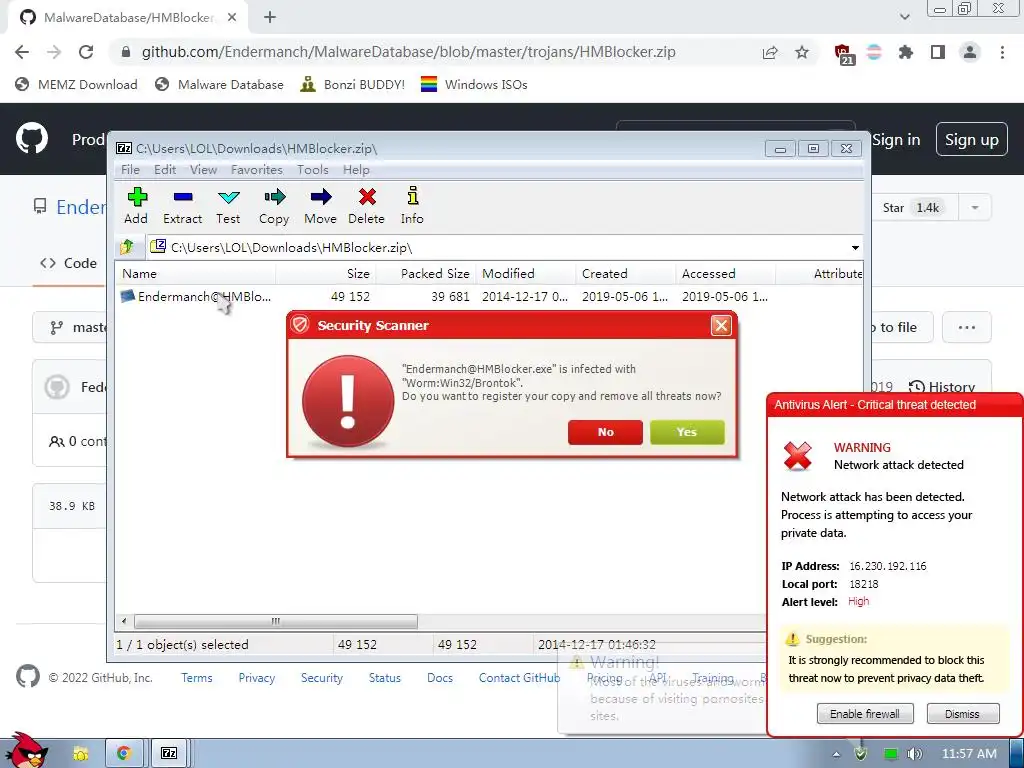1024x768 pixels.
Task: Open the Bonzi BUDDY! bookmark
Action: [x=353, y=84]
